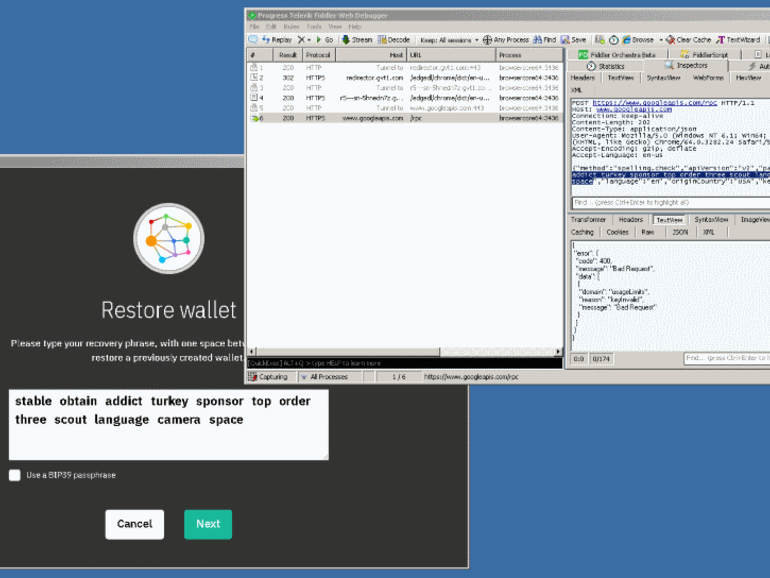Viewport: 770px width, 578px height.
Task: Click the Any Process target icon
Action: (x=487, y=40)
